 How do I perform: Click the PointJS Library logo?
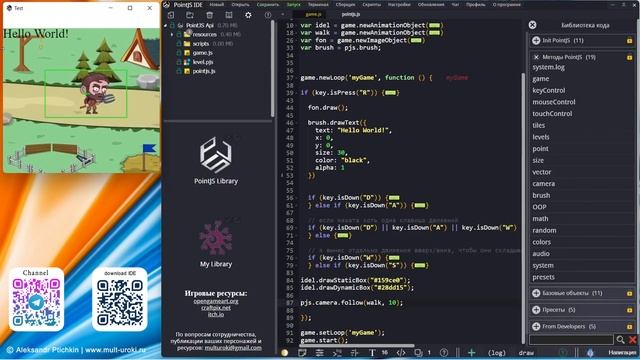(216, 155)
